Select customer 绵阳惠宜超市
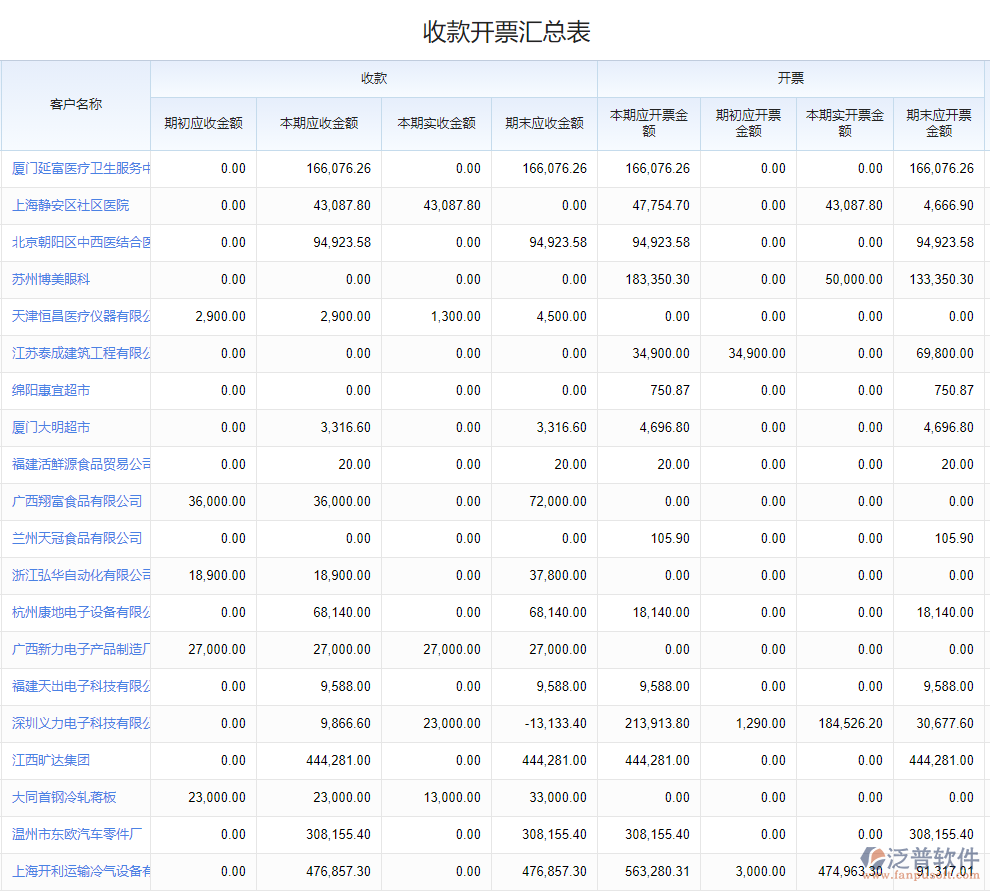This screenshot has height=891, width=990. [x=51, y=390]
